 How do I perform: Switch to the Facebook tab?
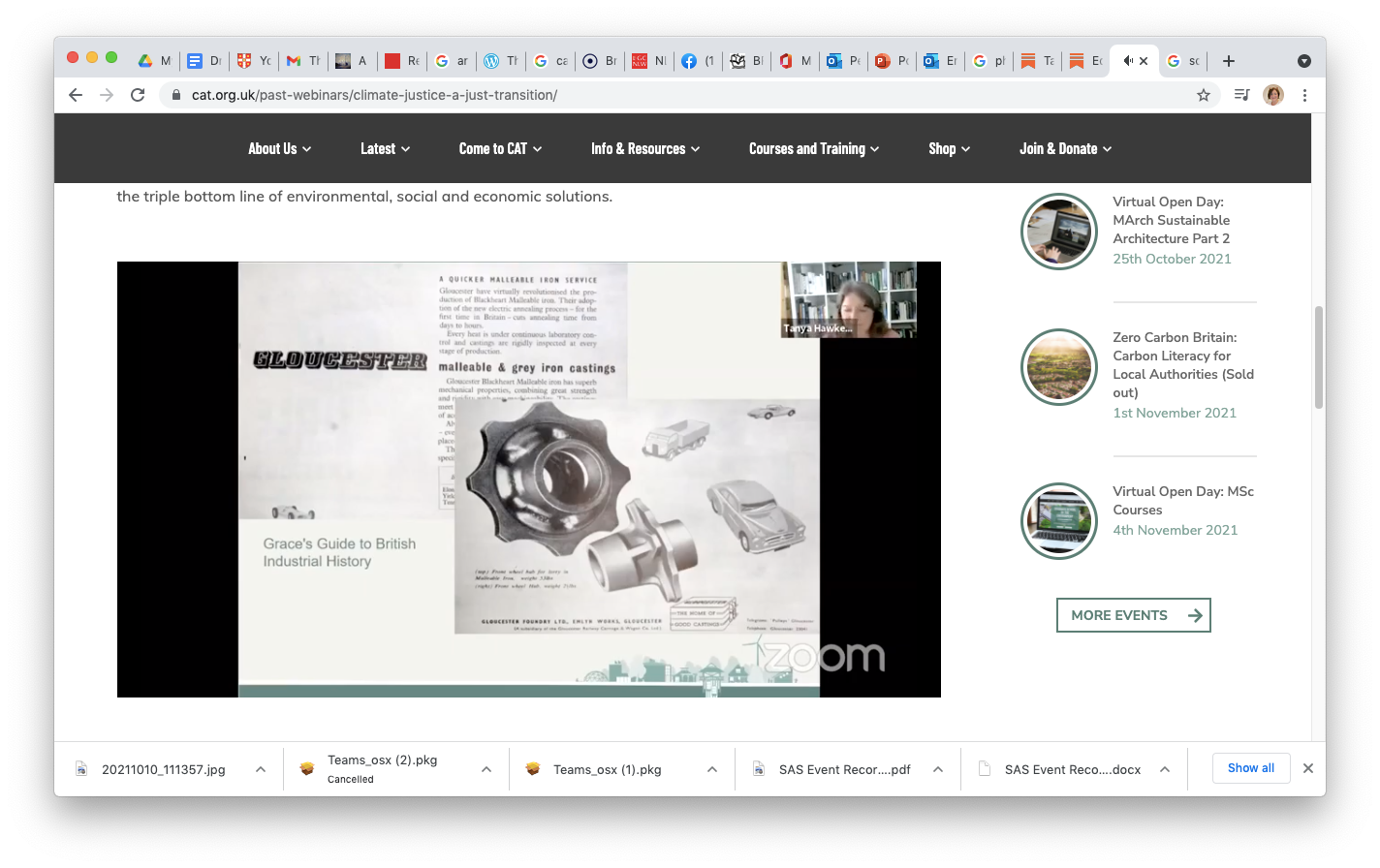tap(699, 61)
